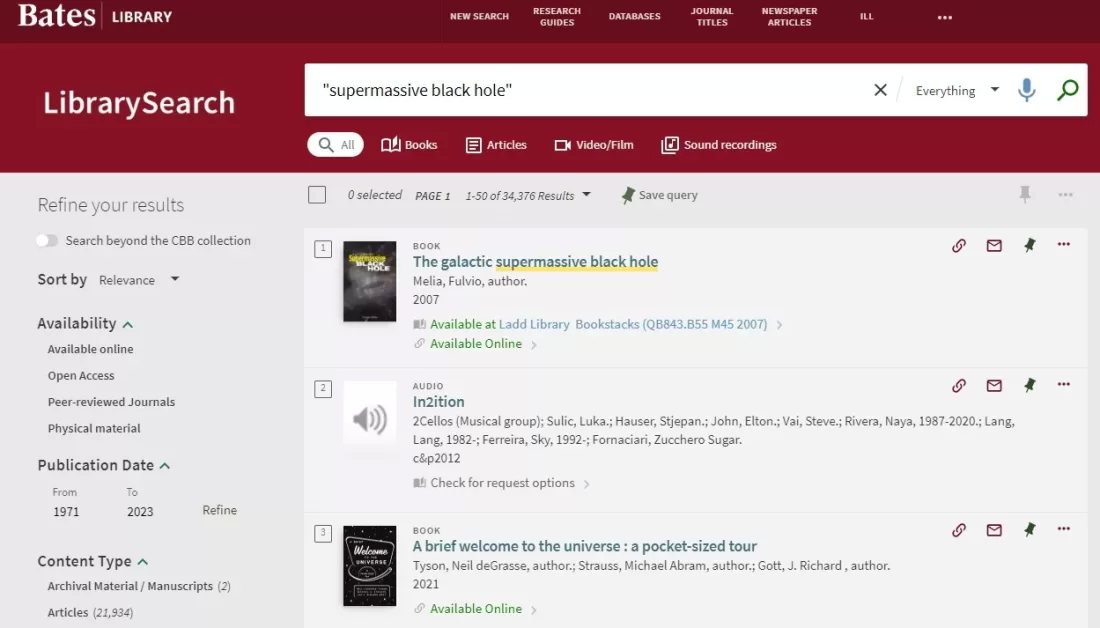
Task: Open the permalink for the first result
Action: coord(959,245)
